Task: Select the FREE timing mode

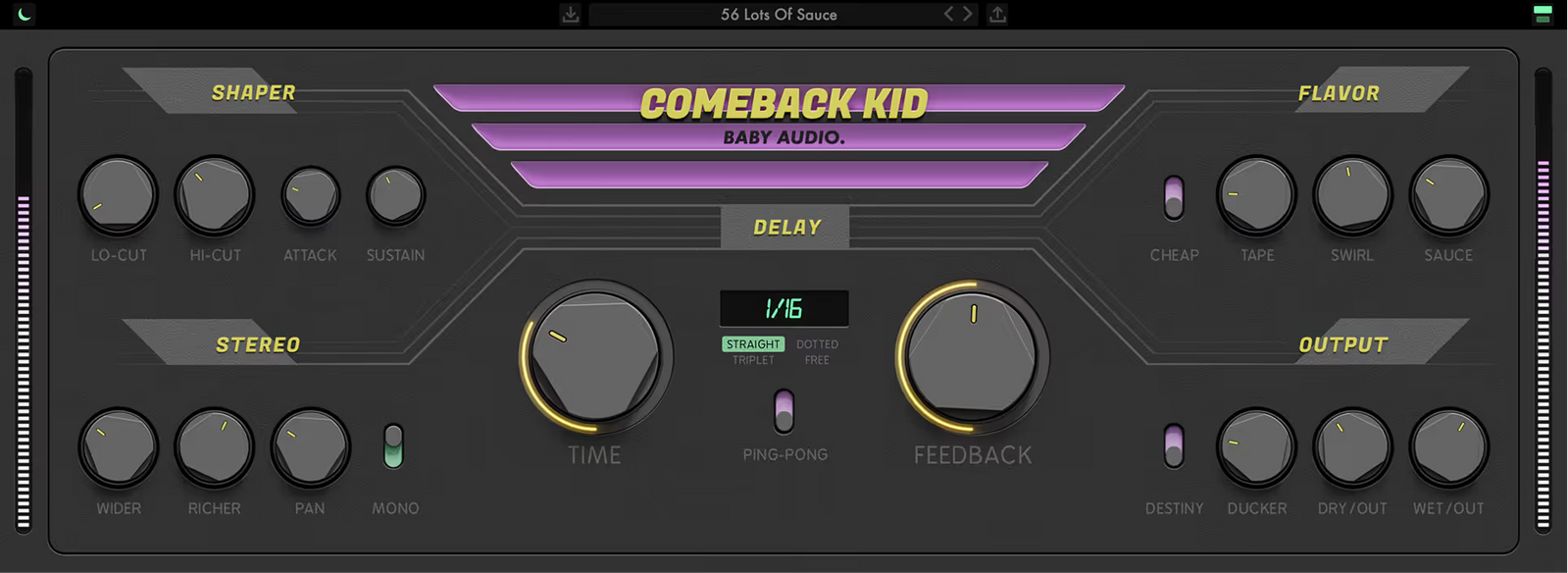Action: click(x=817, y=360)
